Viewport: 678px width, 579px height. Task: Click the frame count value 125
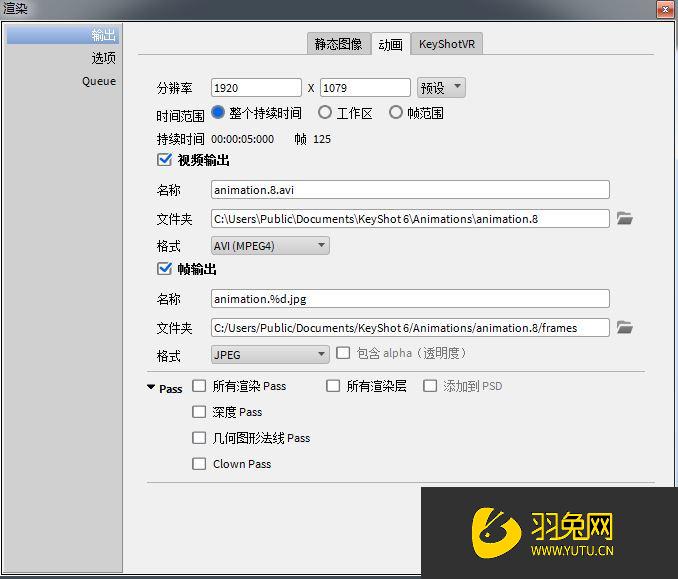(x=322, y=139)
